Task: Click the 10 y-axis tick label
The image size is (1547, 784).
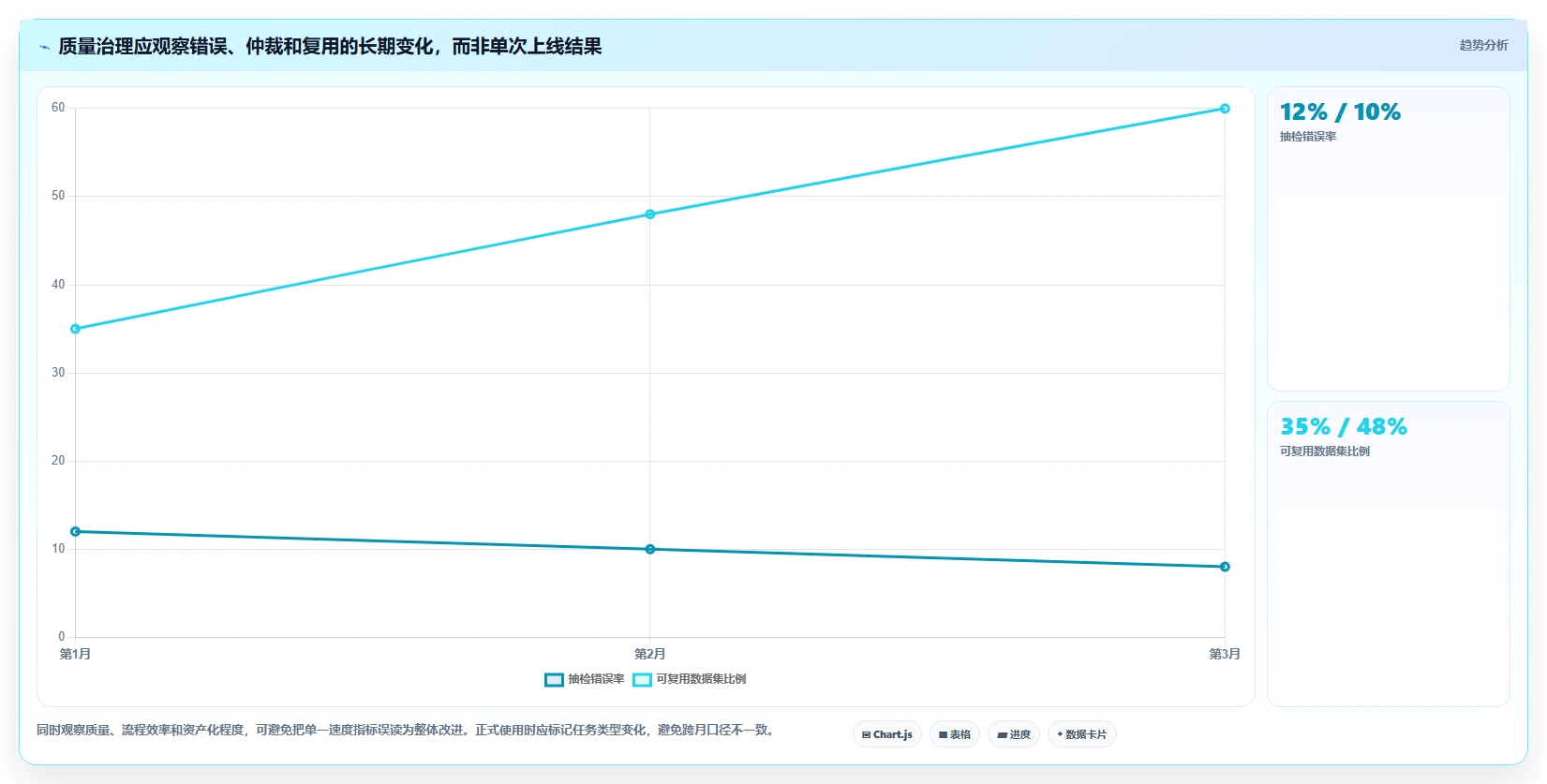Action: click(x=58, y=549)
